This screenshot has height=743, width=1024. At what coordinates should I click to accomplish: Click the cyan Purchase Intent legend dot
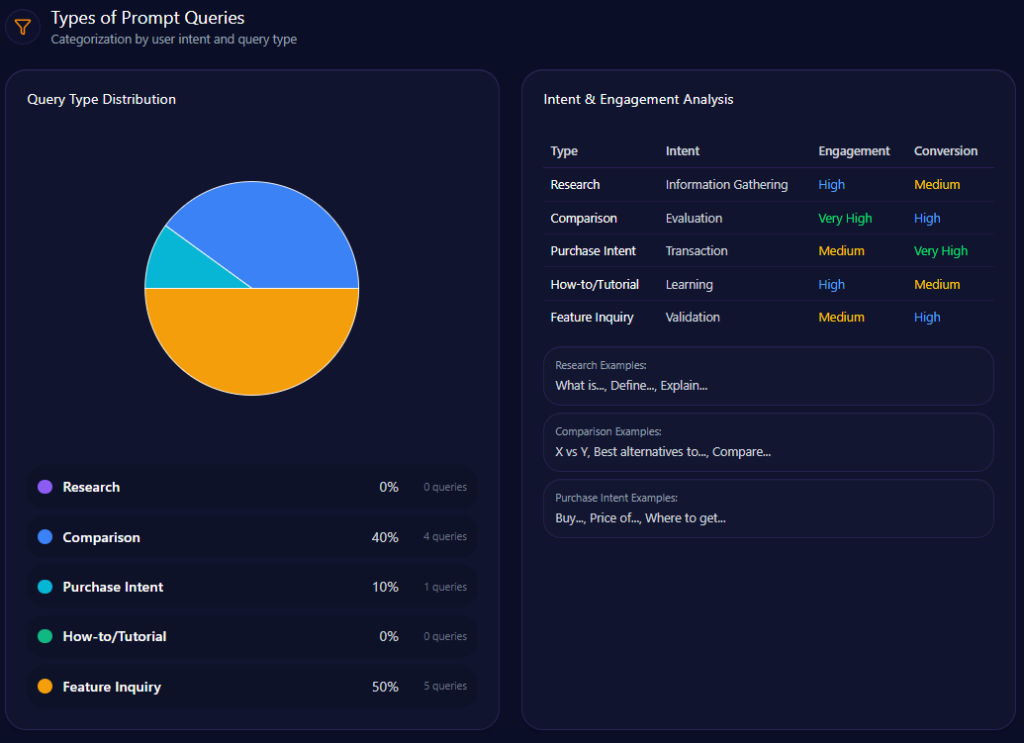45,587
